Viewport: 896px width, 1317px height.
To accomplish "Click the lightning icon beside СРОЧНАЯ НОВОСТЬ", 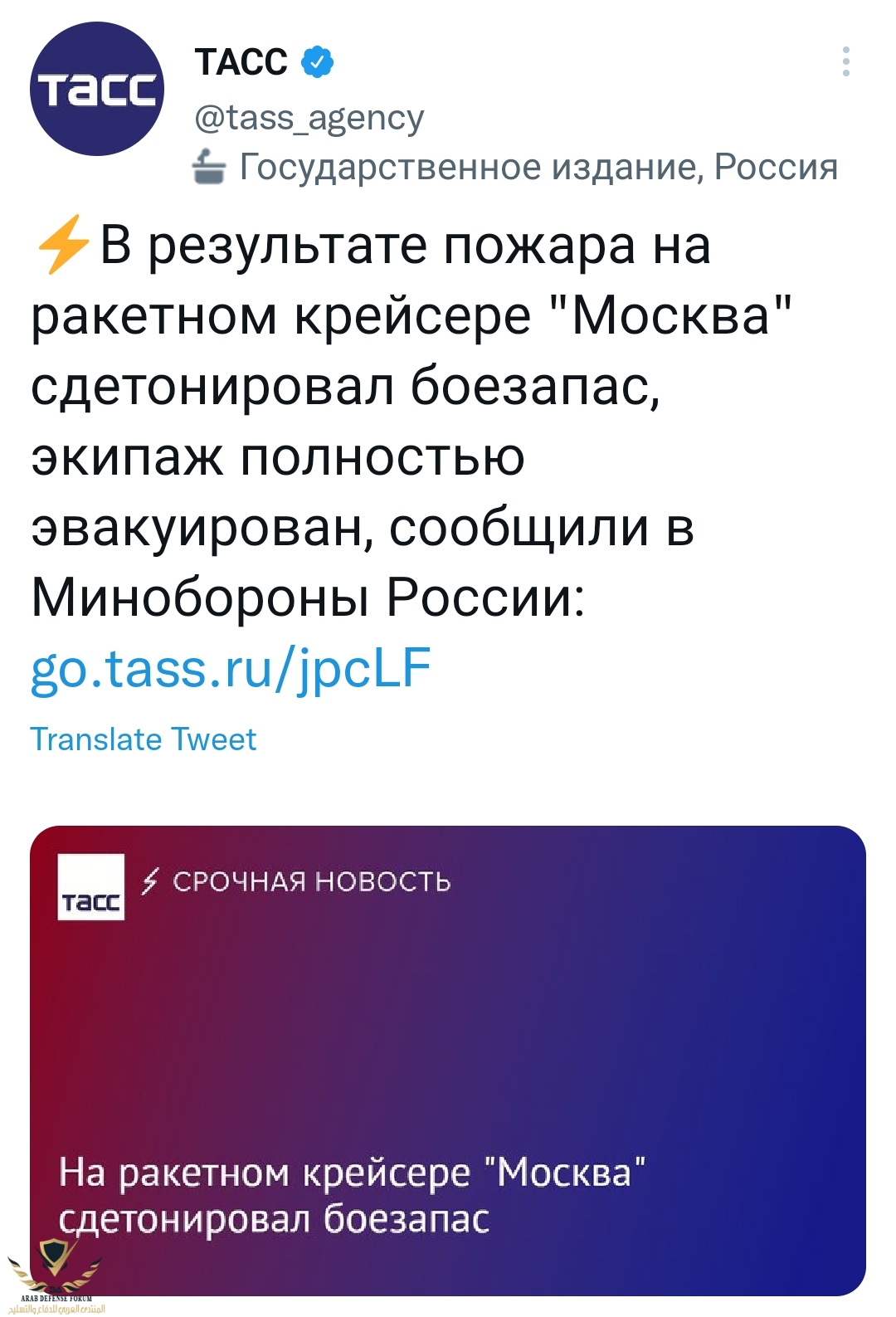I will coord(150,880).
